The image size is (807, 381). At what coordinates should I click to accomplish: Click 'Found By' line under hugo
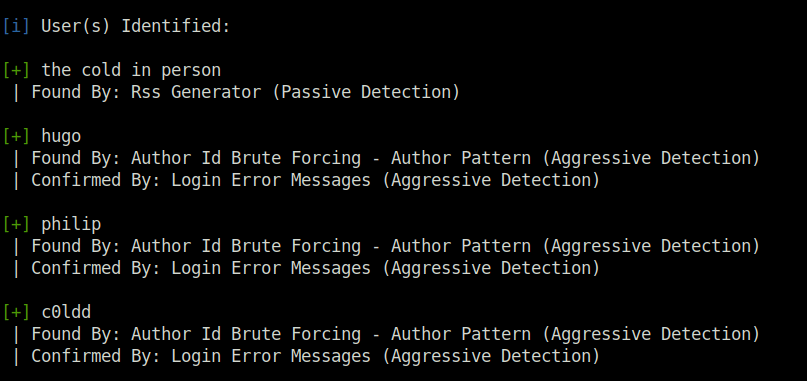tap(386, 159)
